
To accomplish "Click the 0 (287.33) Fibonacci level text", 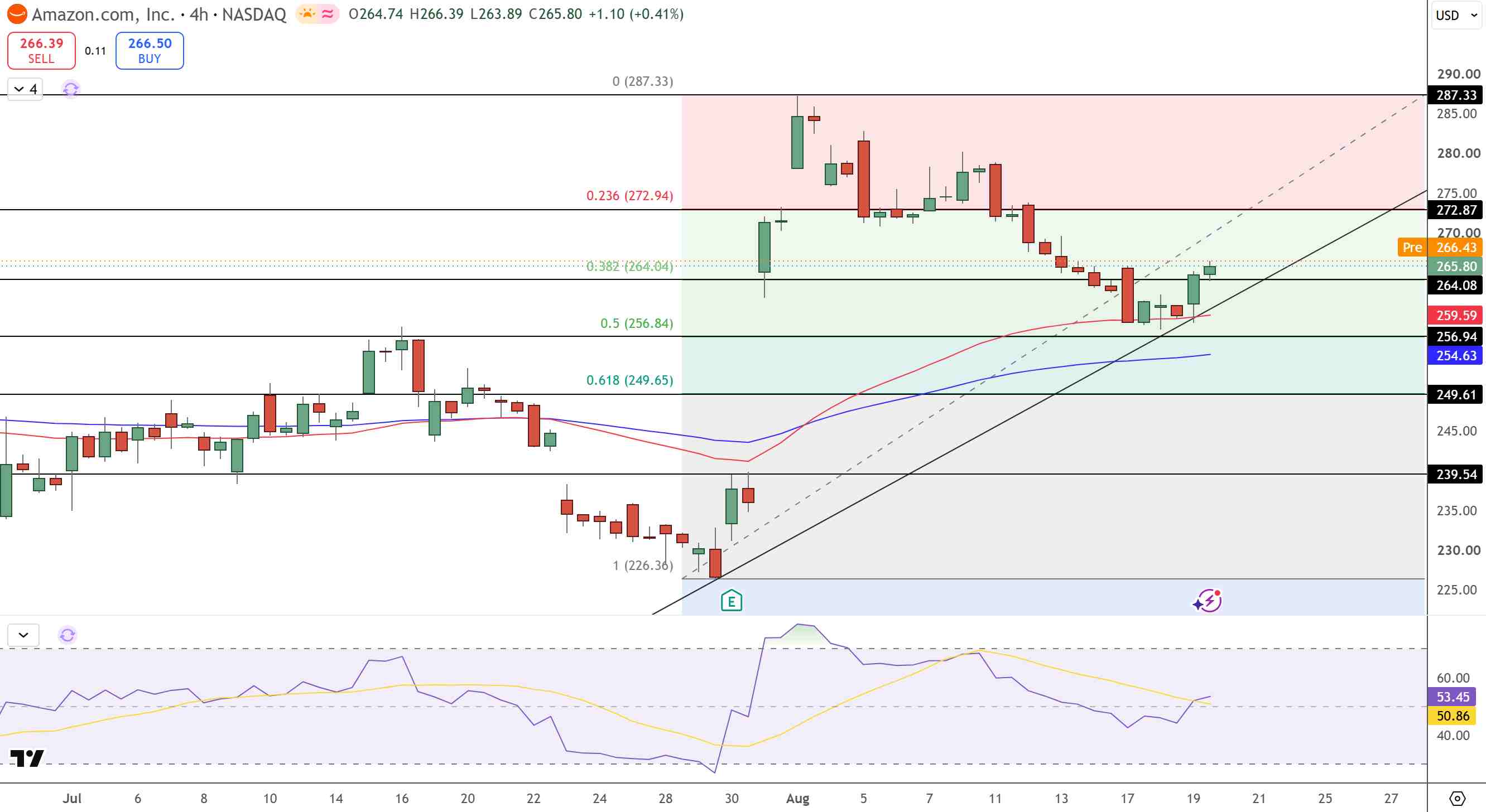I will 643,81.
